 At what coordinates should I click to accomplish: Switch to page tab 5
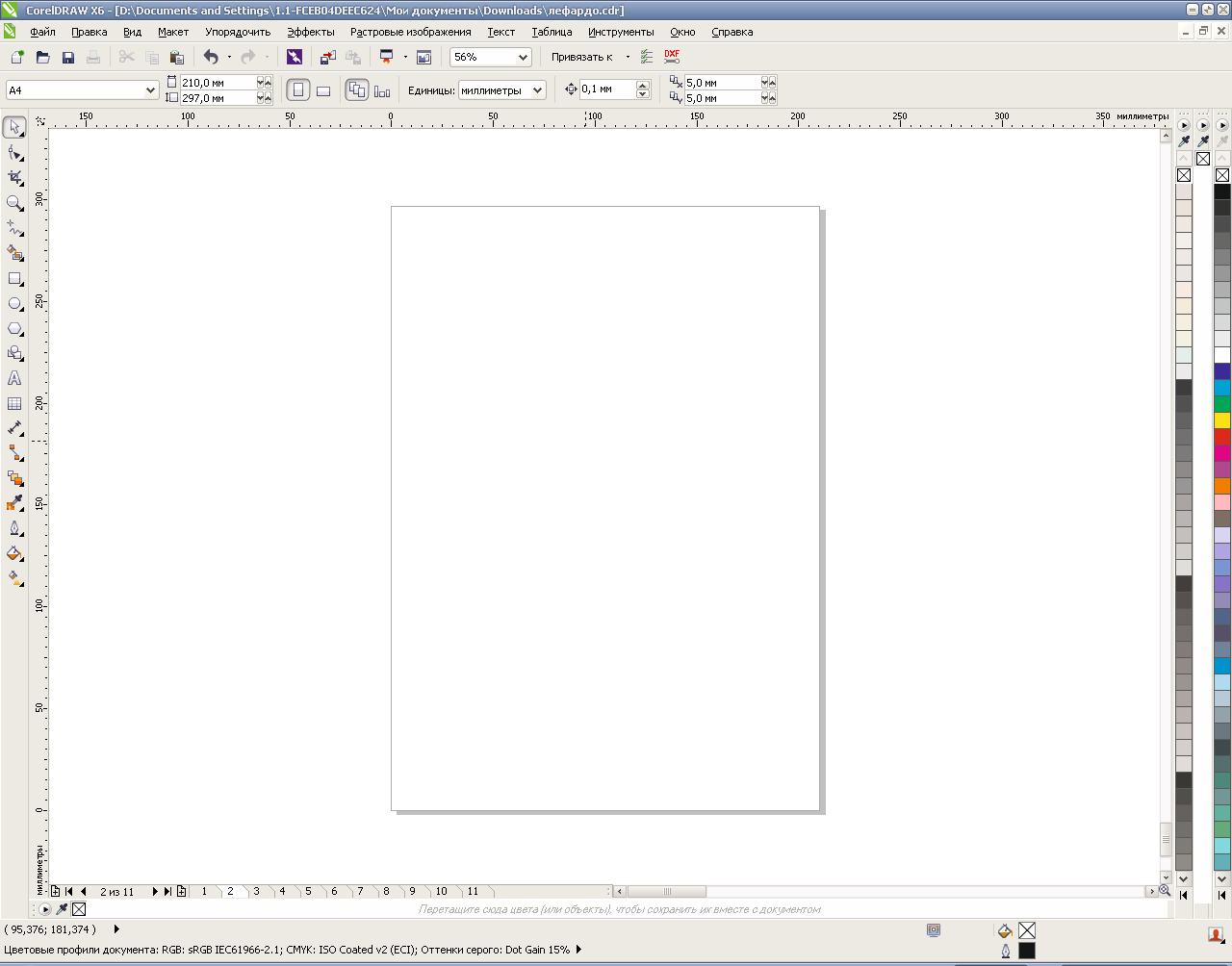(308, 891)
